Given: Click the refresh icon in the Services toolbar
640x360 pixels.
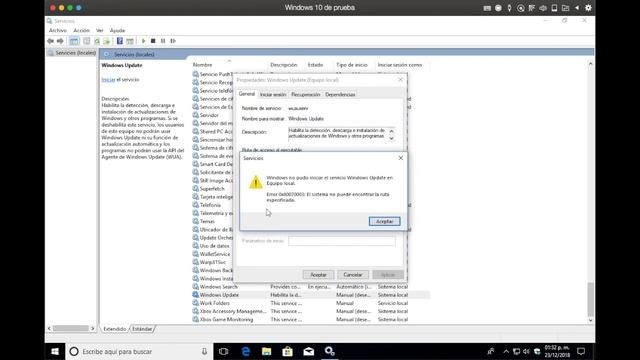Looking at the screenshot, I should (x=97, y=41).
